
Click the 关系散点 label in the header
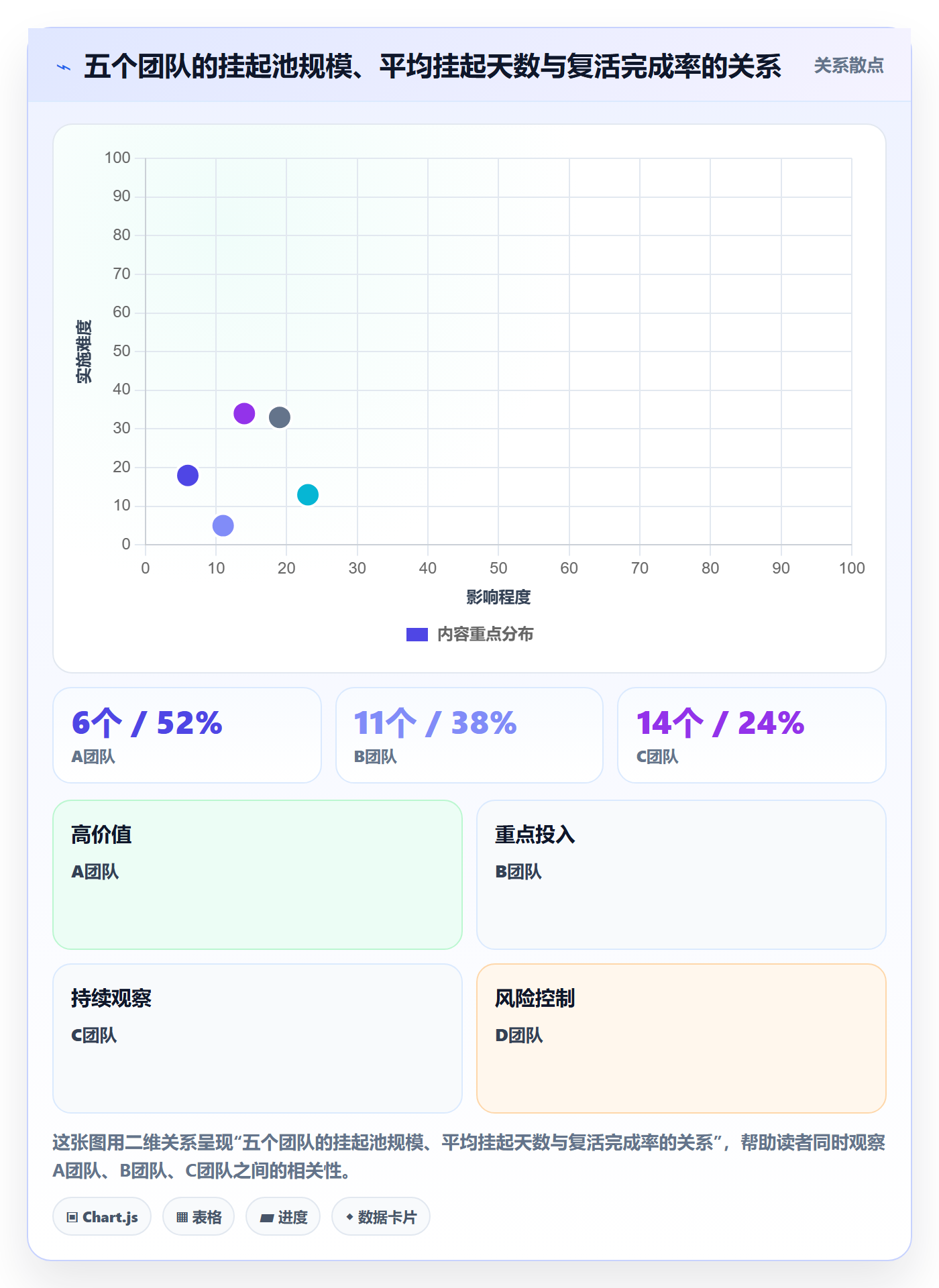coord(848,66)
